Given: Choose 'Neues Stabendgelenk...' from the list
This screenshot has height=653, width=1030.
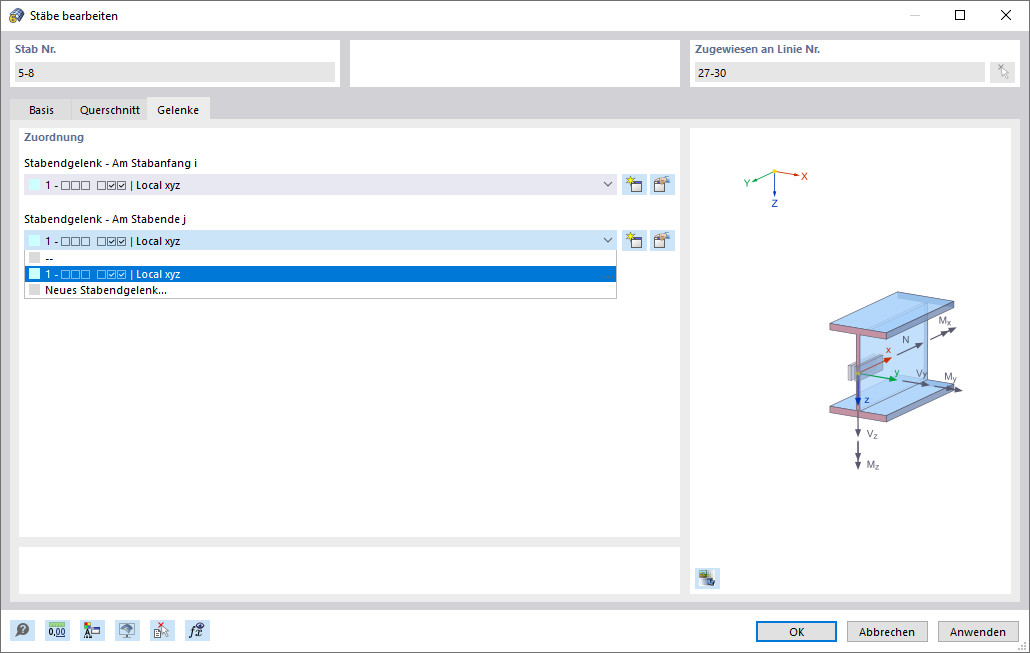Looking at the screenshot, I should pyautogui.click(x=321, y=290).
